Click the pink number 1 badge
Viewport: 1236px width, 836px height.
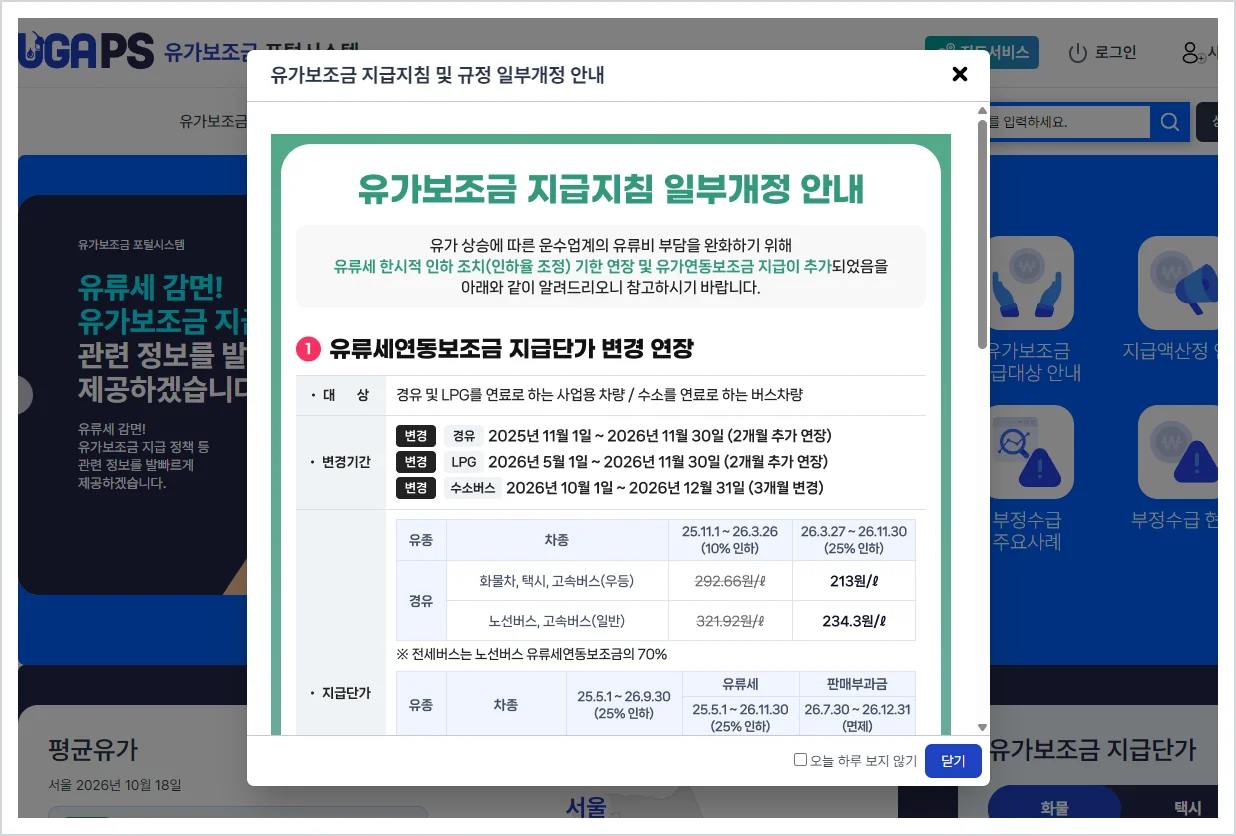(307, 349)
